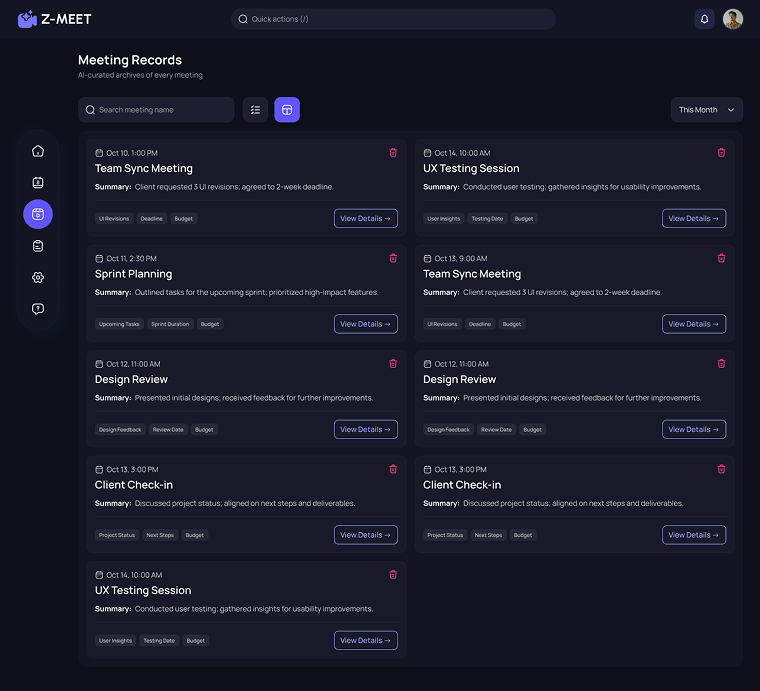Viewport: 760px width, 691px height.
Task: View details of Sprint Planning
Action: click(366, 324)
